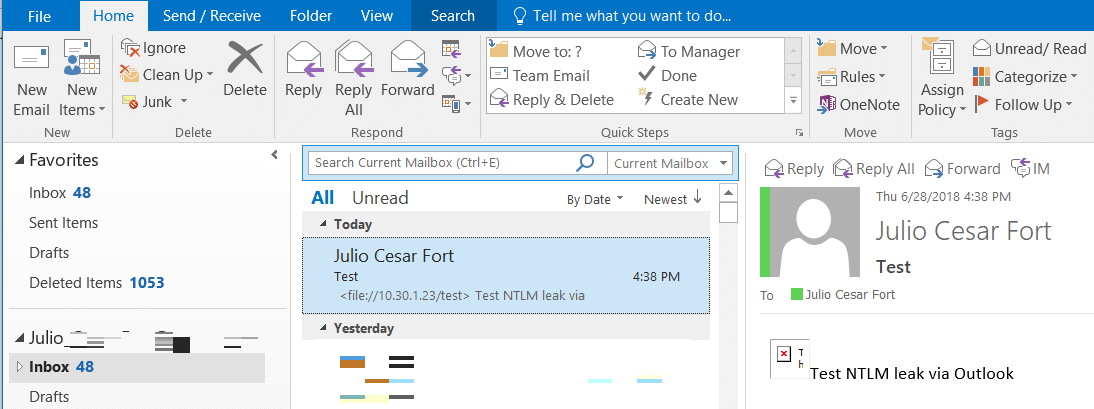Screen dimensions: 1094x409
Task: Show only Unread messages
Action: 380,198
